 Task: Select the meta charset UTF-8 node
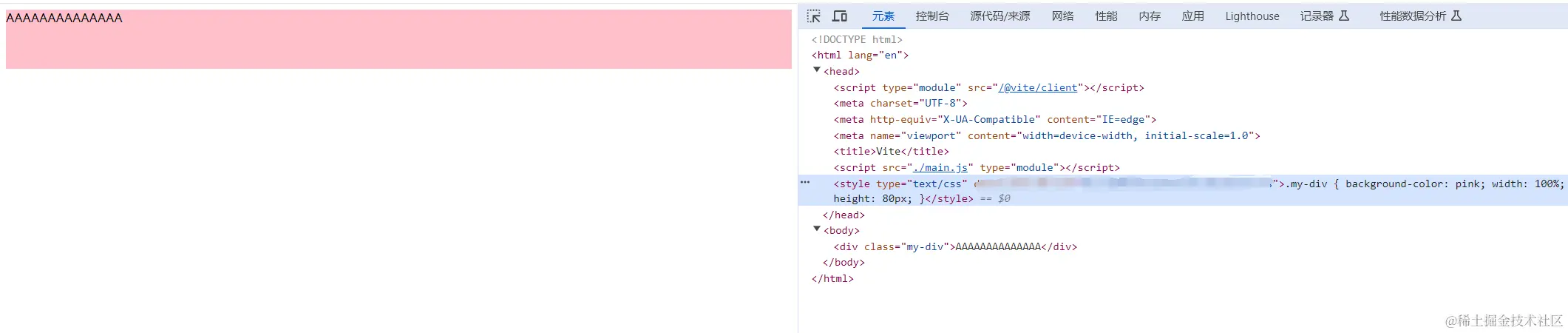pos(900,103)
